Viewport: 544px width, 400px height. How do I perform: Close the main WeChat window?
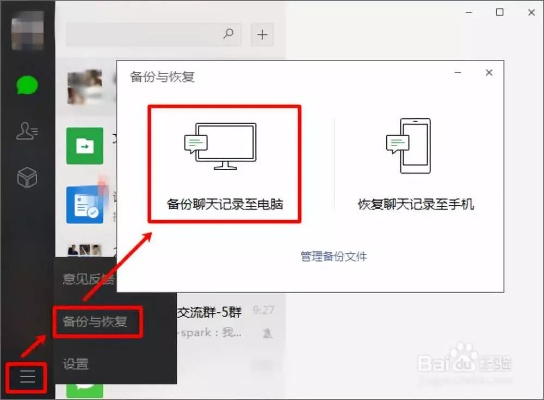tap(531, 12)
